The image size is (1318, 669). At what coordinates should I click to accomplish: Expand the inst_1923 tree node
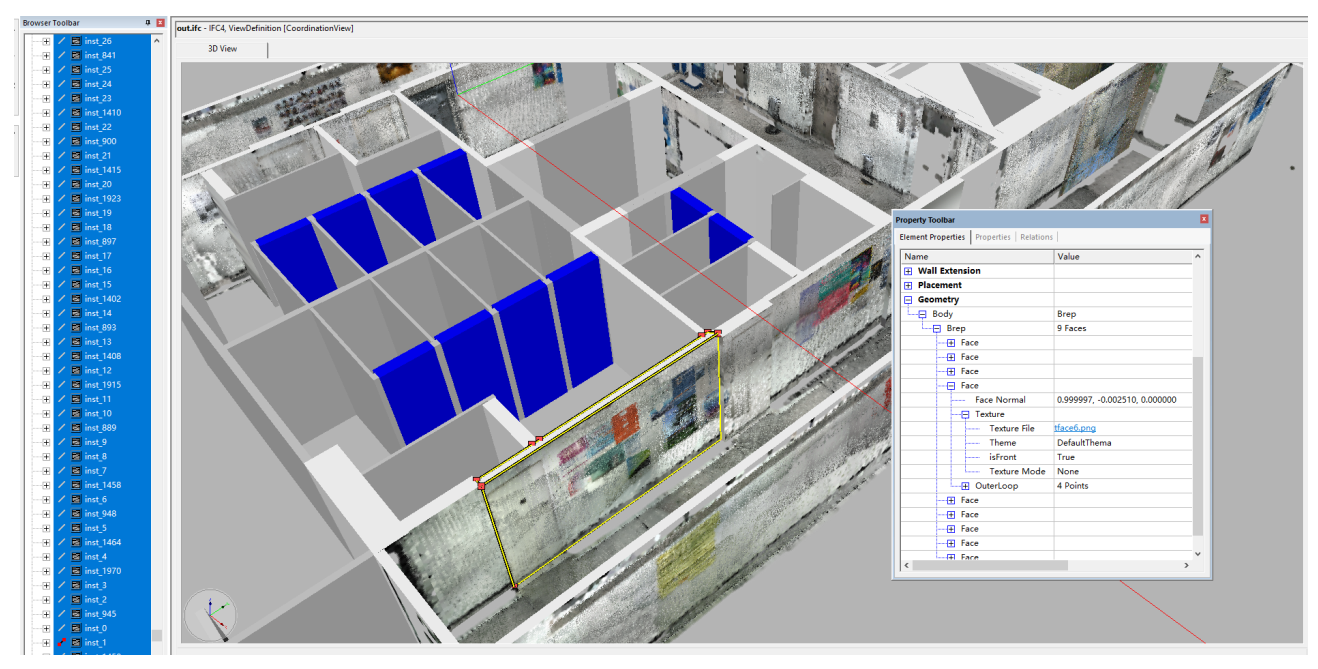click(x=46, y=199)
